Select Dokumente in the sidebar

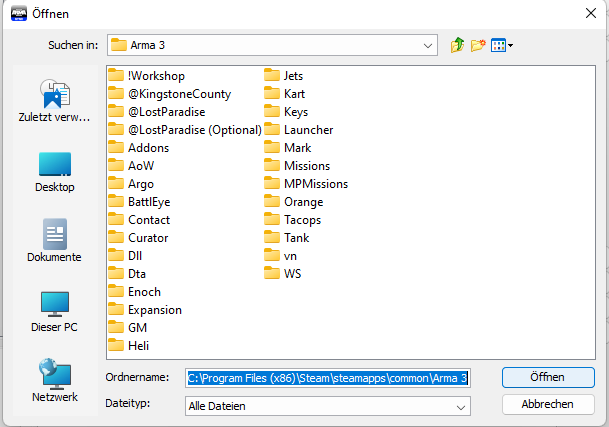pyautogui.click(x=55, y=241)
